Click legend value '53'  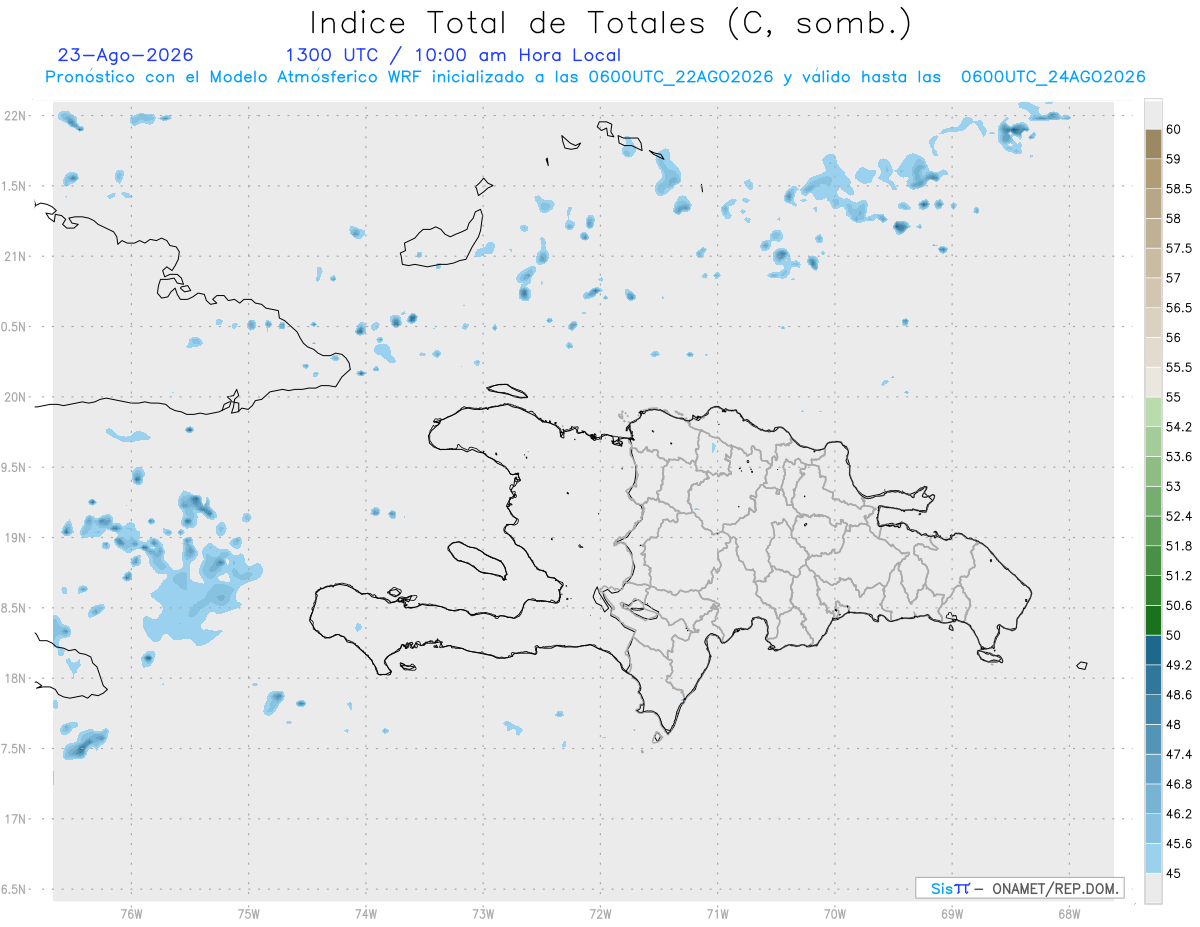pyautogui.click(x=1173, y=486)
